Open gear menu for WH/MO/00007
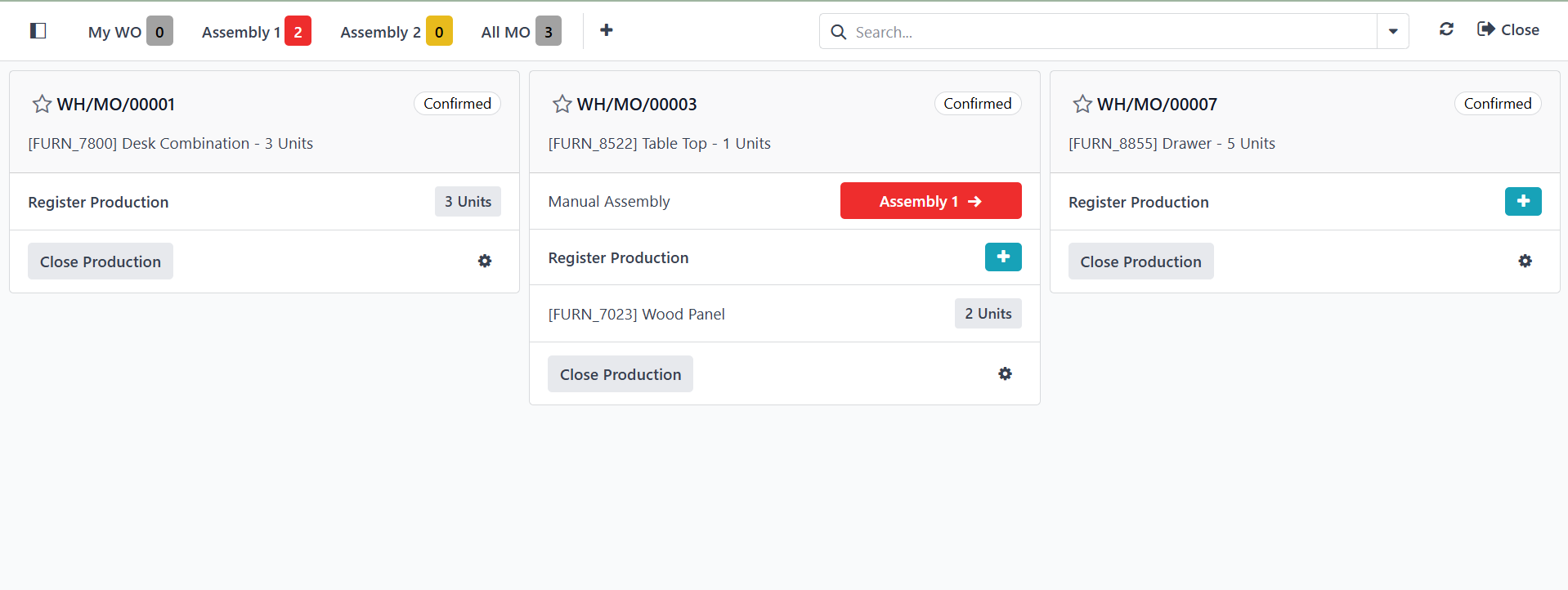Image resolution: width=1568 pixels, height=590 pixels. coord(1525,261)
